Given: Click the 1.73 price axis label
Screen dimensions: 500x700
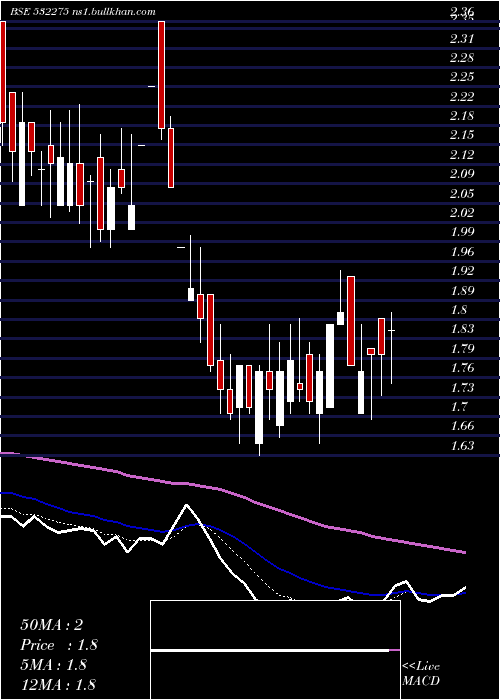Looking at the screenshot, I should (x=462, y=388).
